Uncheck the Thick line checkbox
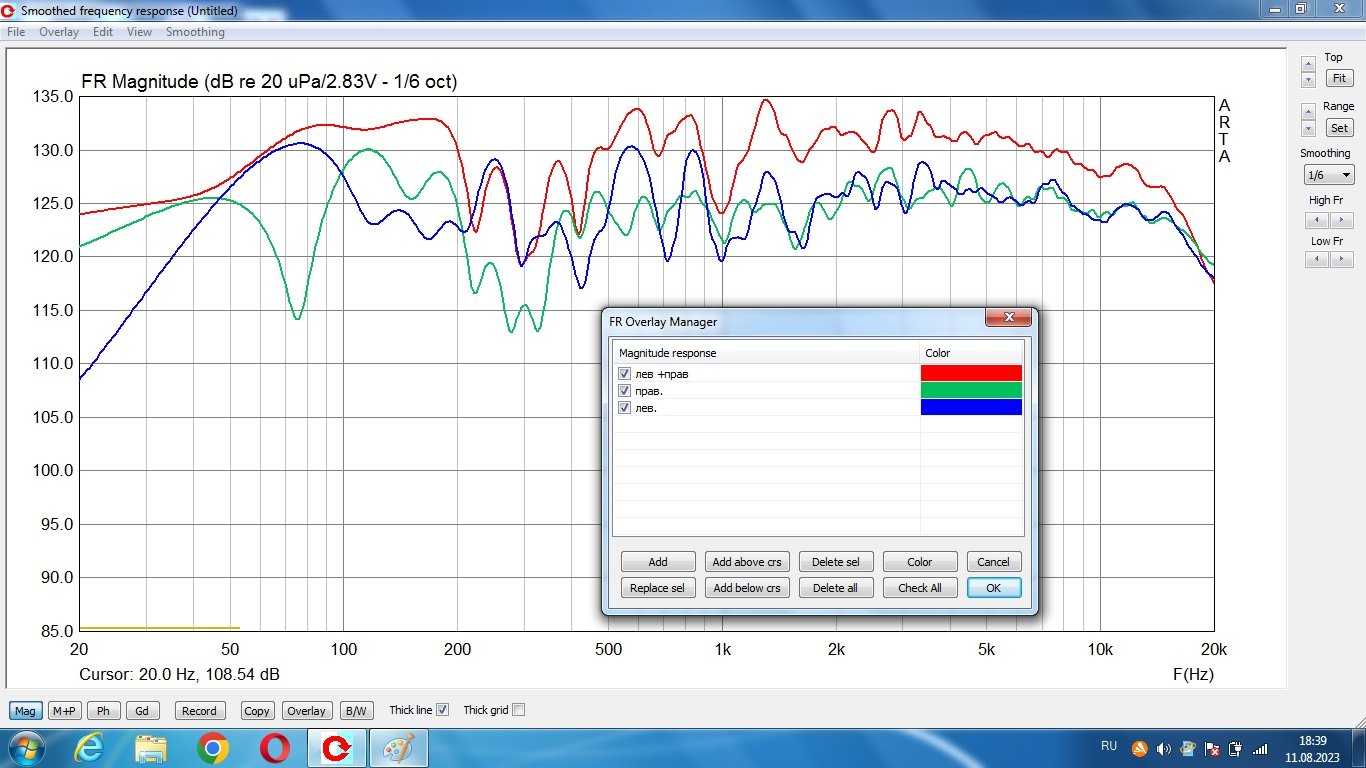 (443, 710)
